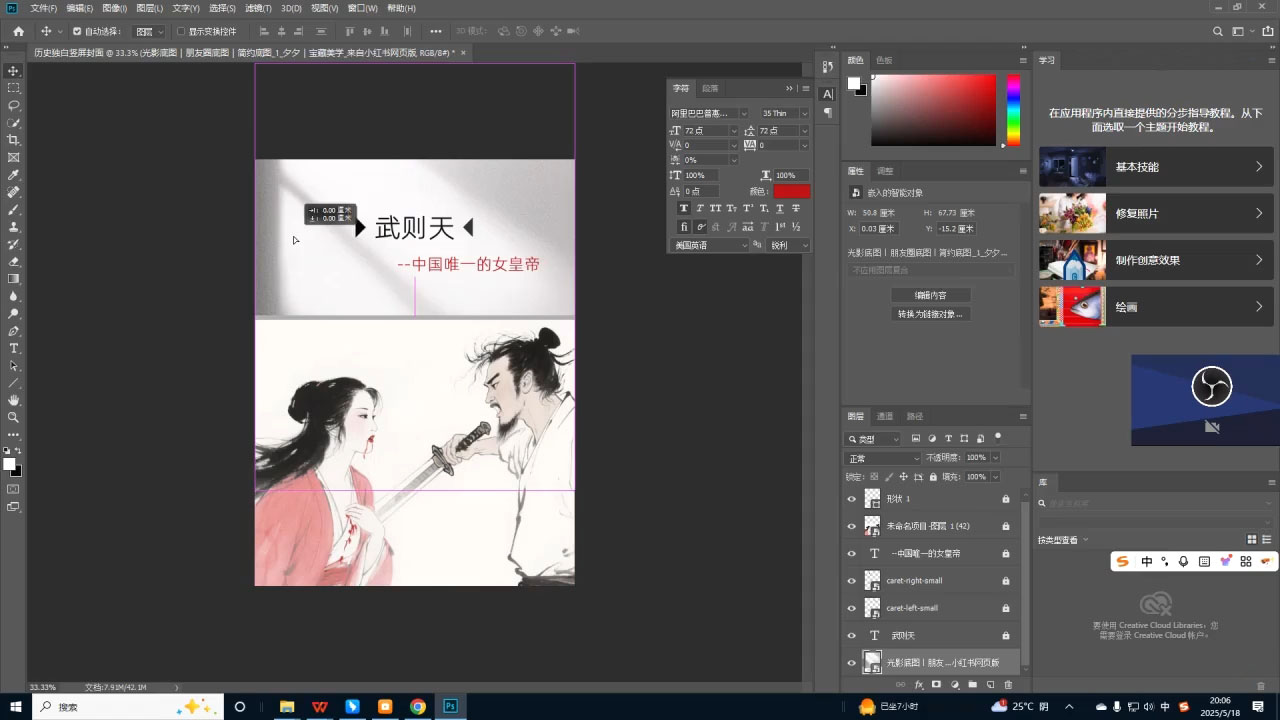Hide the caret-left-small layer
Screen dimensions: 1280x720
[x=852, y=608]
